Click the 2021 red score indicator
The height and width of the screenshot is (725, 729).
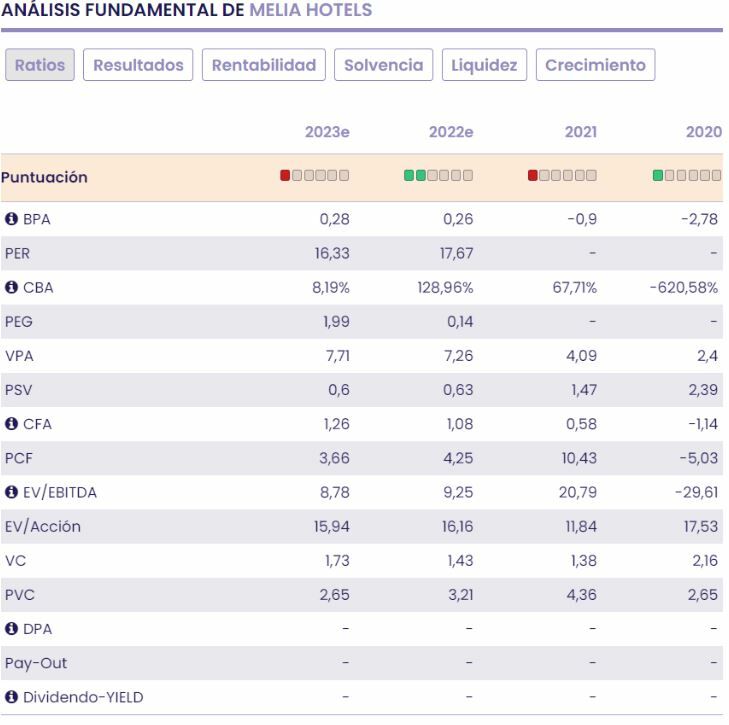click(x=535, y=177)
